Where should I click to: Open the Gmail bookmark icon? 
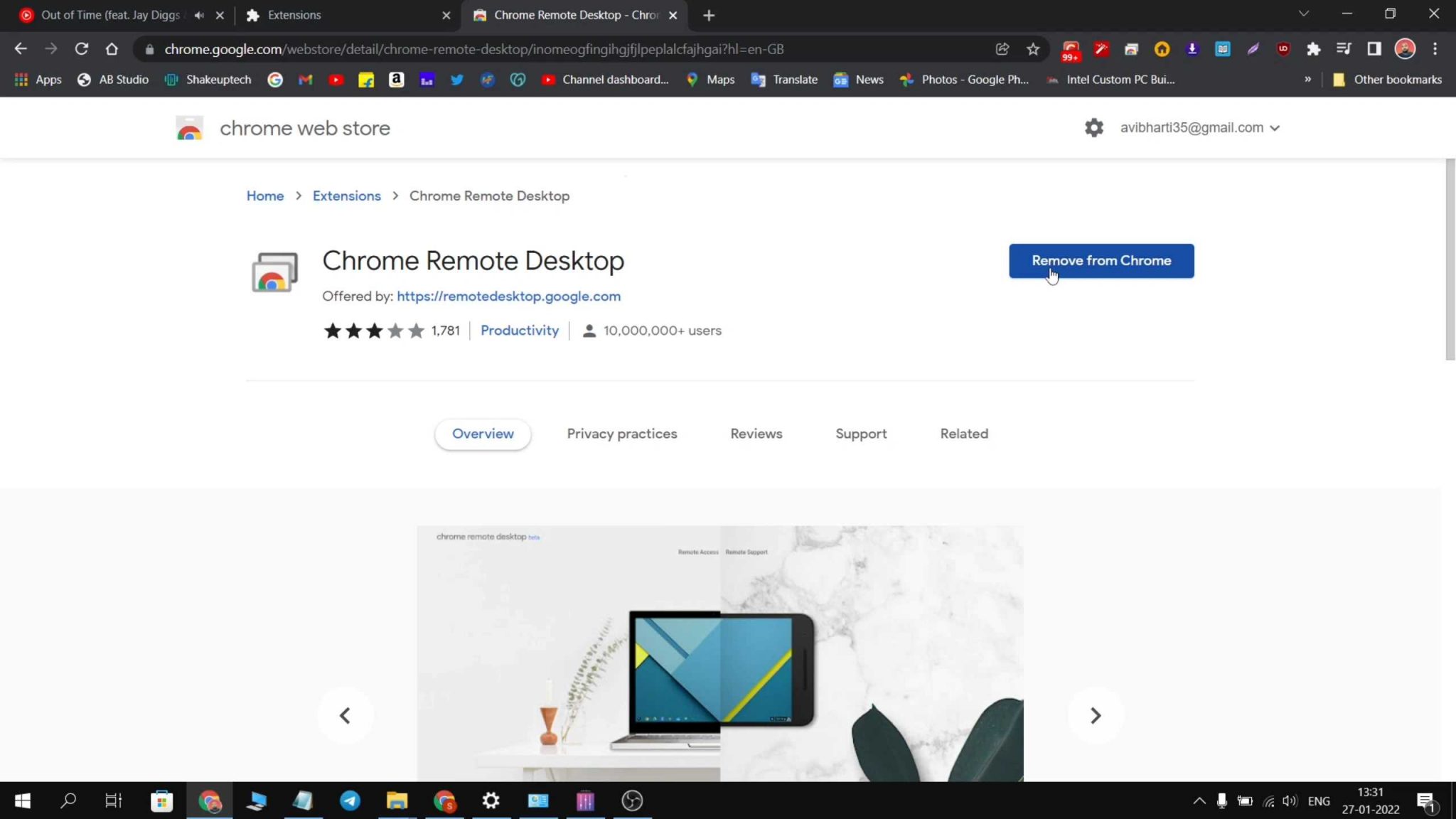tap(306, 79)
